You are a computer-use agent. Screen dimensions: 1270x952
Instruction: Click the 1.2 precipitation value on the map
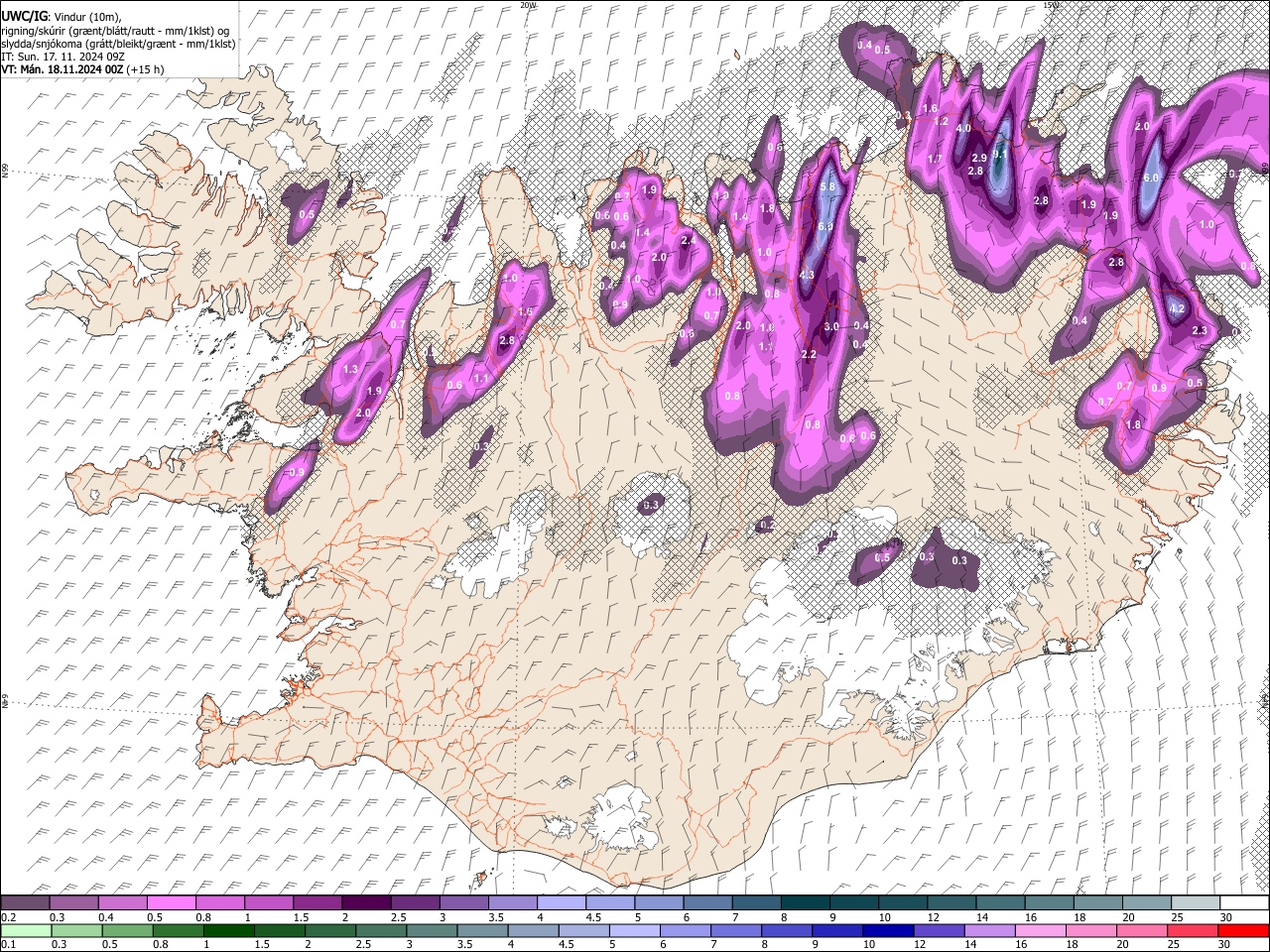[x=942, y=121]
